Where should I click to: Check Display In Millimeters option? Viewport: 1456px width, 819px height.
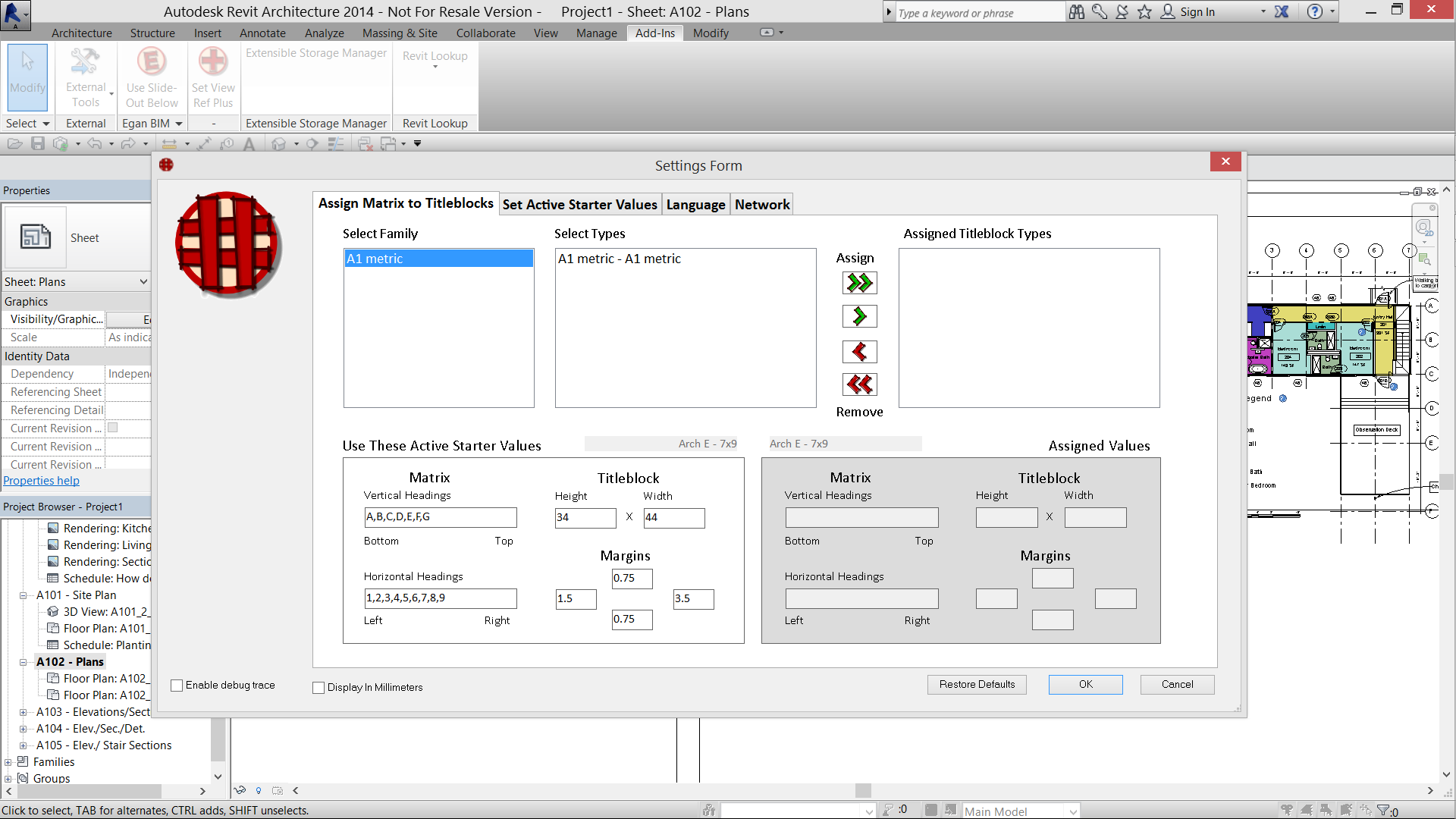pyautogui.click(x=318, y=688)
